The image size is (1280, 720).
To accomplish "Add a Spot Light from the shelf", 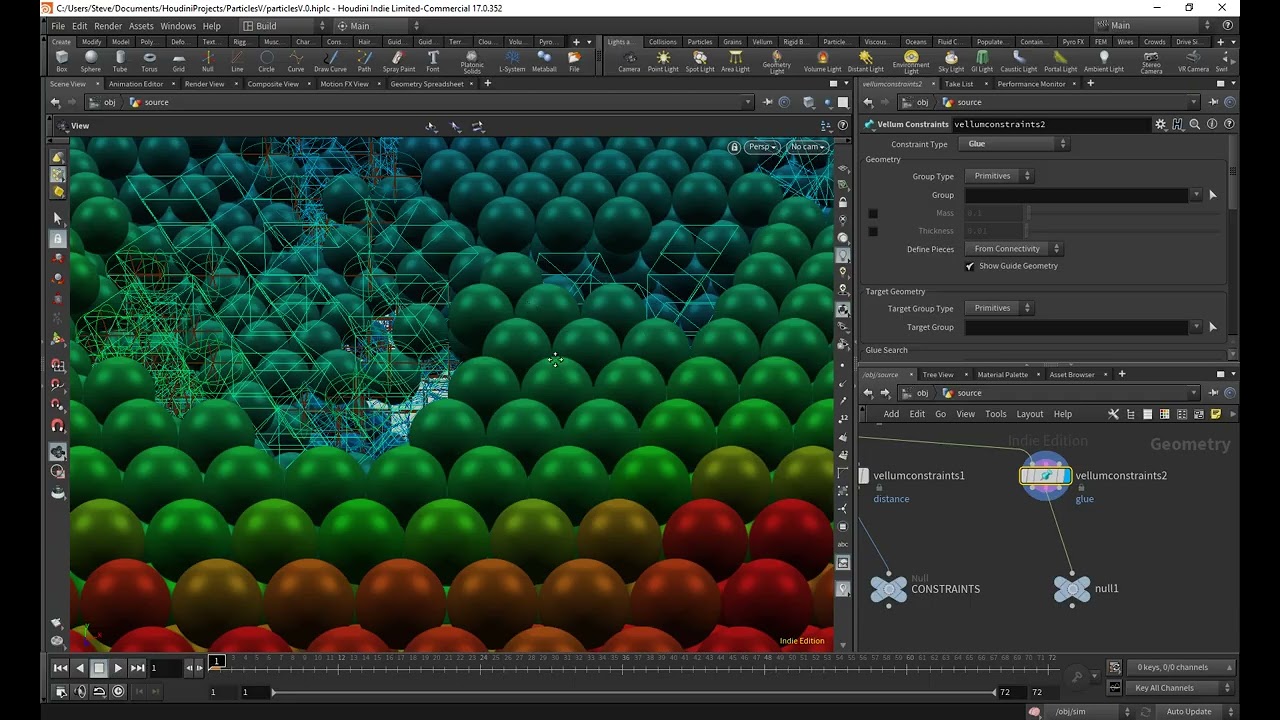I will 700,62.
